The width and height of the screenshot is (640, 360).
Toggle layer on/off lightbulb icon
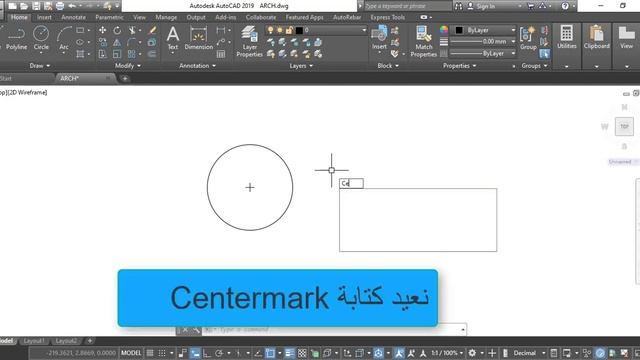(x=270, y=30)
